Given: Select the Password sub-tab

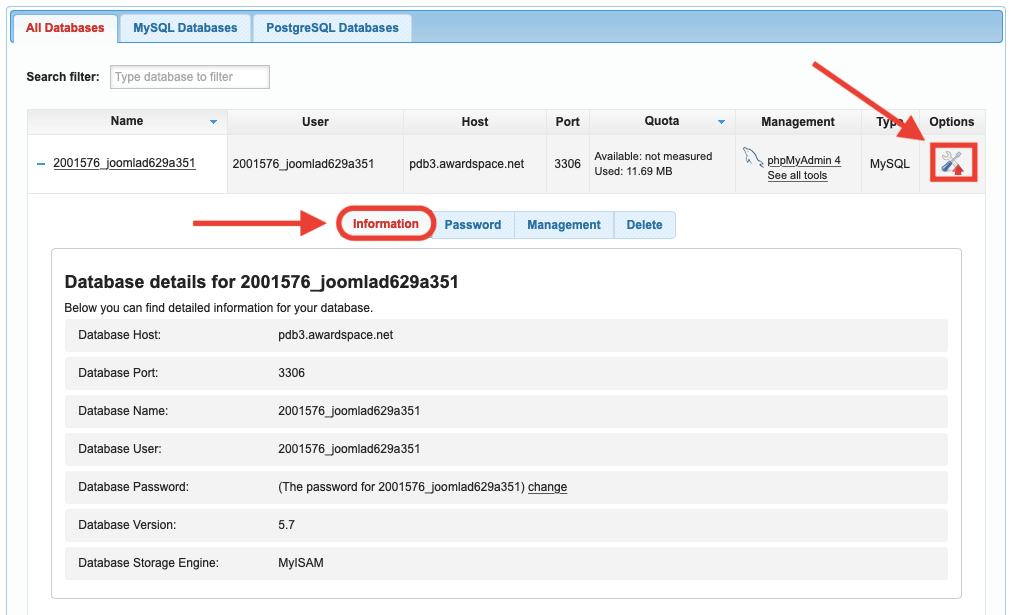Looking at the screenshot, I should pos(472,225).
